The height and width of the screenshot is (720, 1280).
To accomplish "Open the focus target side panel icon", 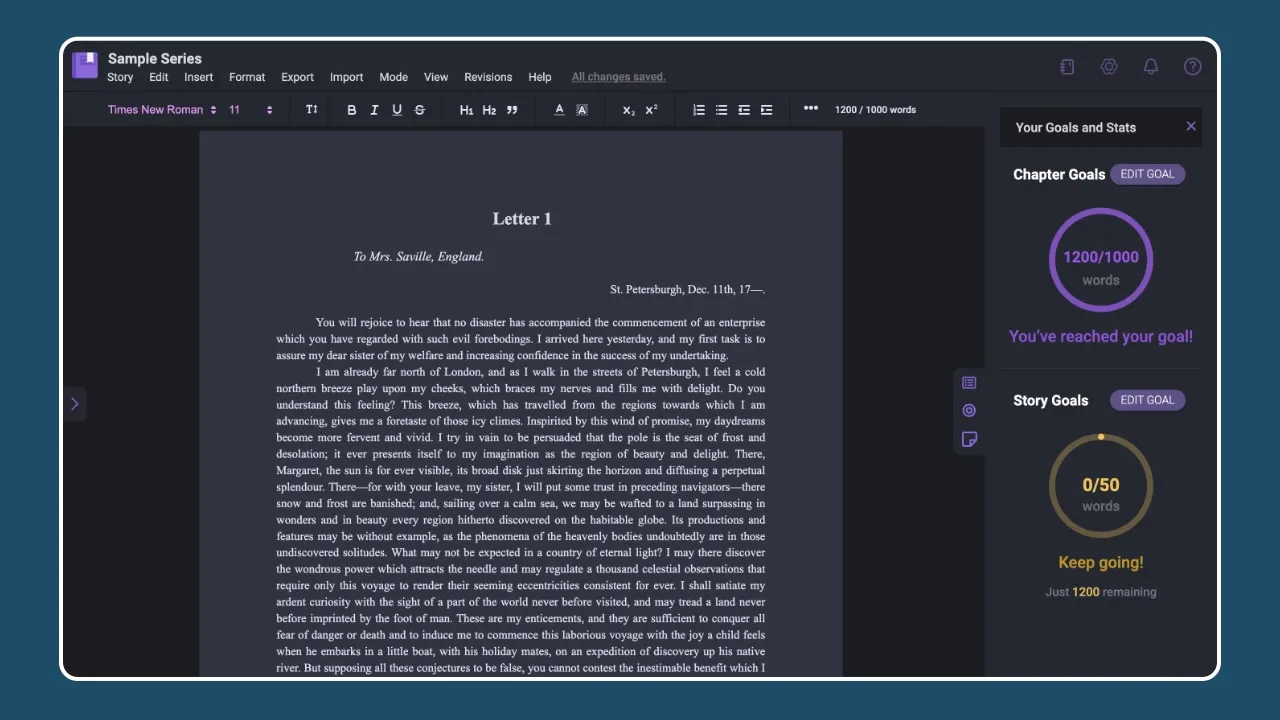I will click(x=968, y=410).
